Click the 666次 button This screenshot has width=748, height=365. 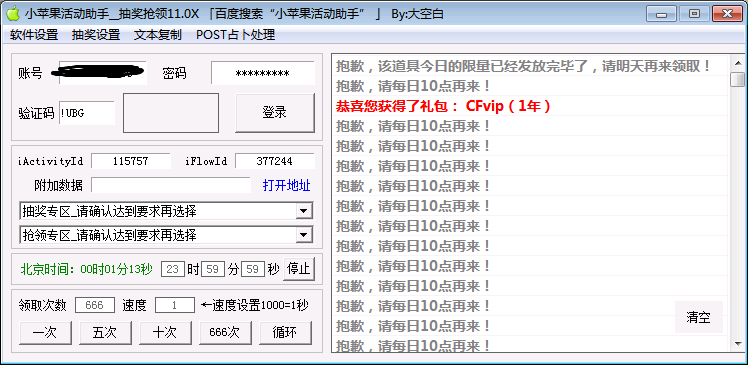click(x=225, y=333)
